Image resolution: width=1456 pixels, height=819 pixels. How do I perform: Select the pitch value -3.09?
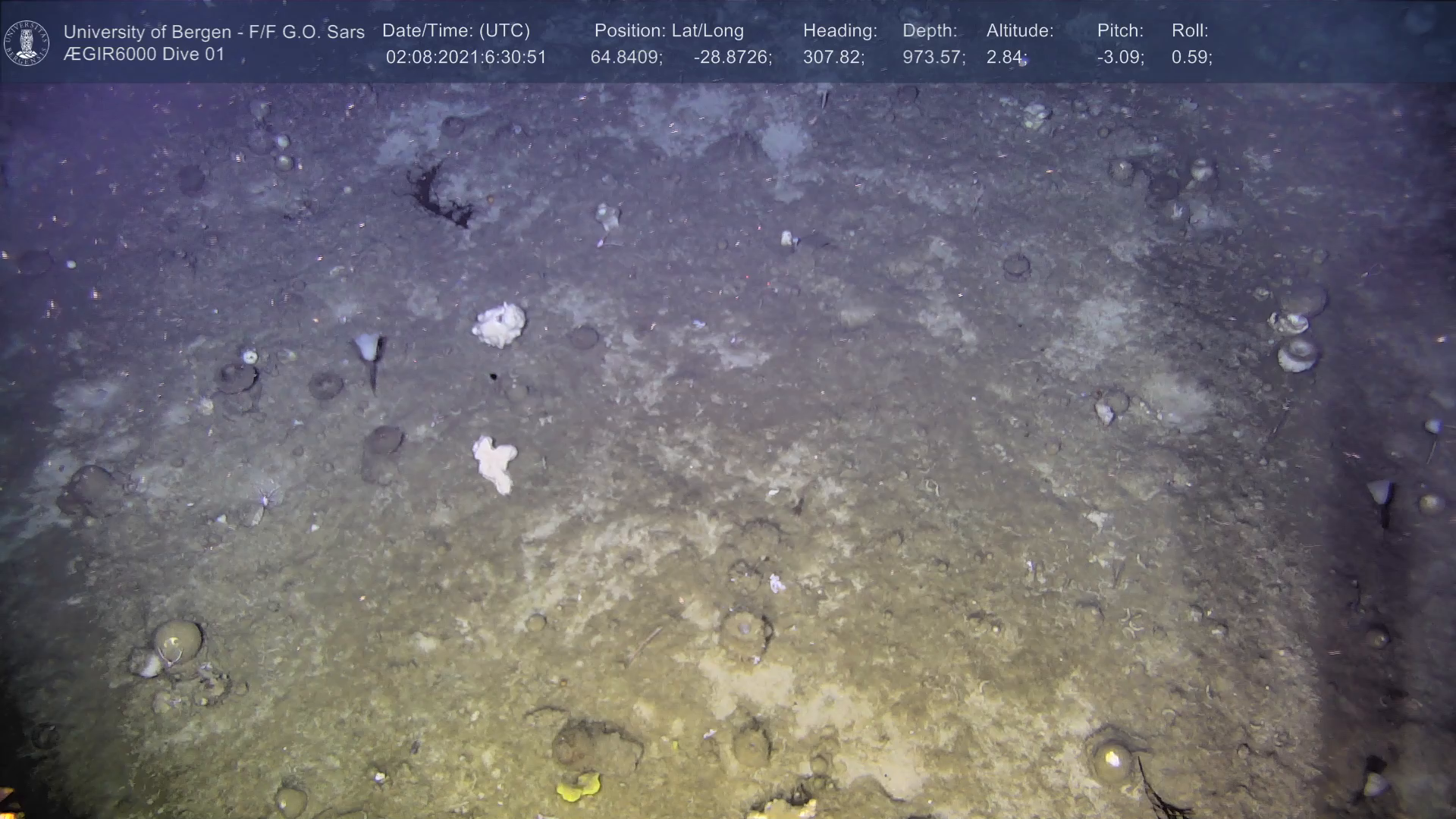[x=1119, y=58]
